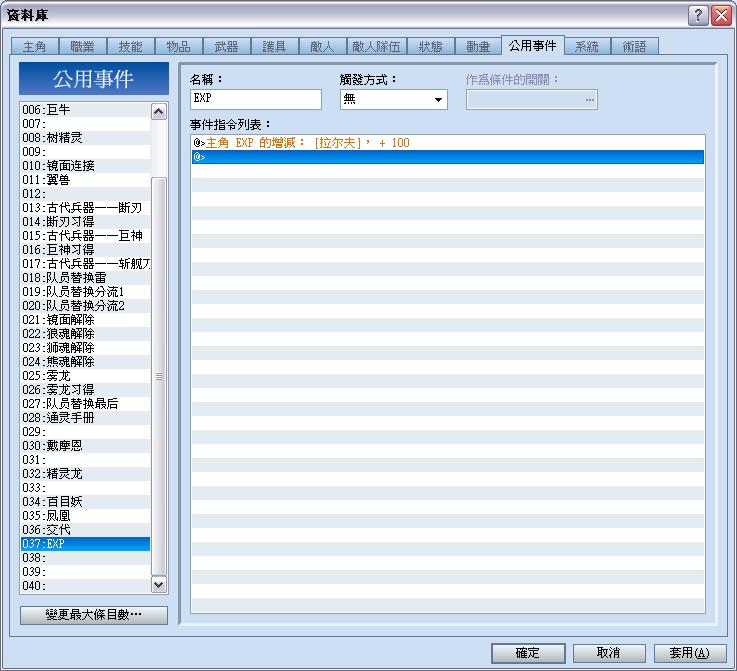Click the 取消 button
Screen dimensions: 737x671
609,653
